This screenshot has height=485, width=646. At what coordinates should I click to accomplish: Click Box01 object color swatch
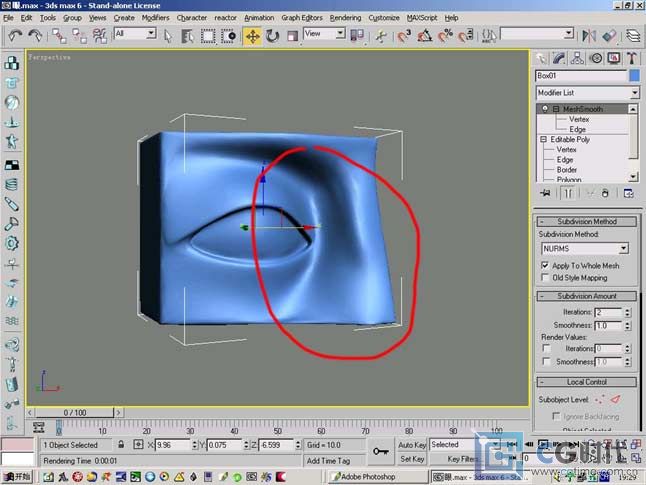[634, 75]
